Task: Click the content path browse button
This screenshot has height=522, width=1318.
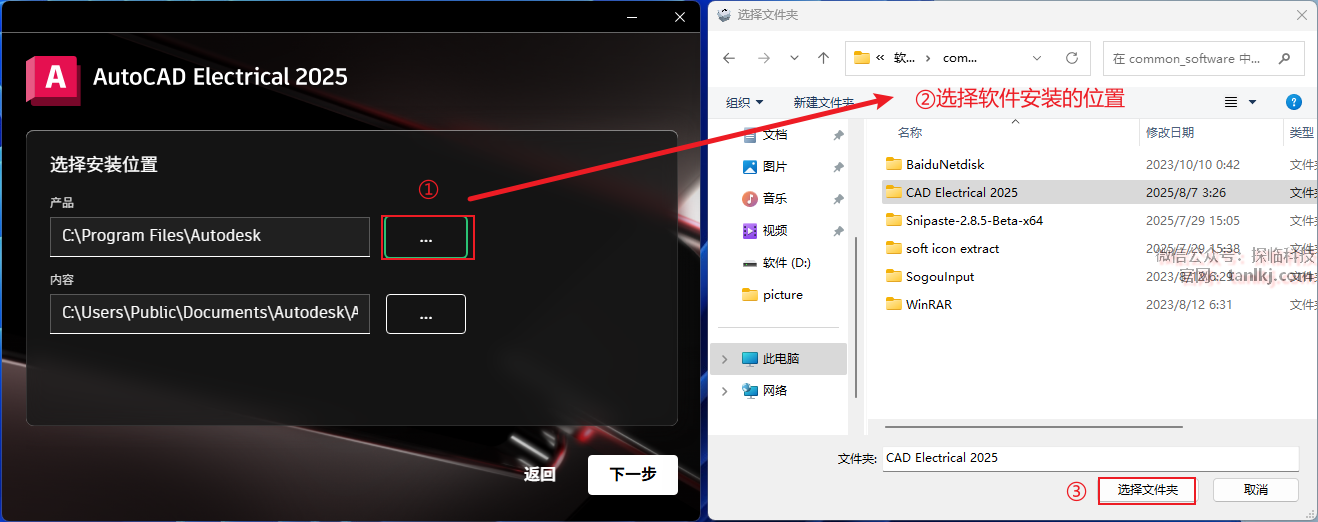Action: (426, 314)
